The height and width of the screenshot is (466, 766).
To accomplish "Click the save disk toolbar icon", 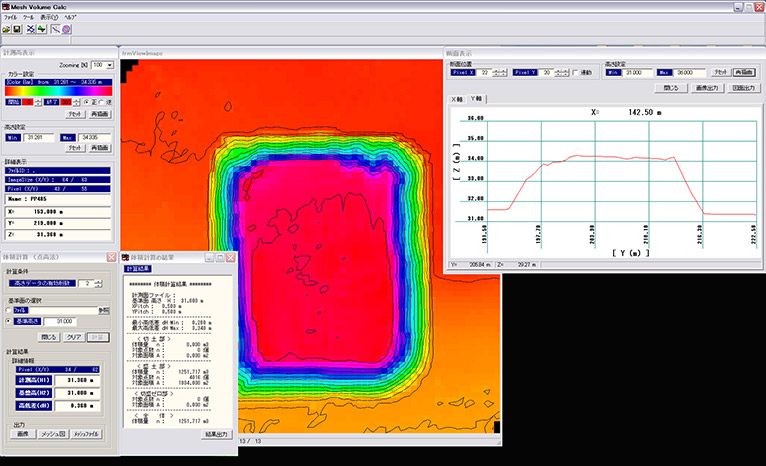I will tap(18, 30).
